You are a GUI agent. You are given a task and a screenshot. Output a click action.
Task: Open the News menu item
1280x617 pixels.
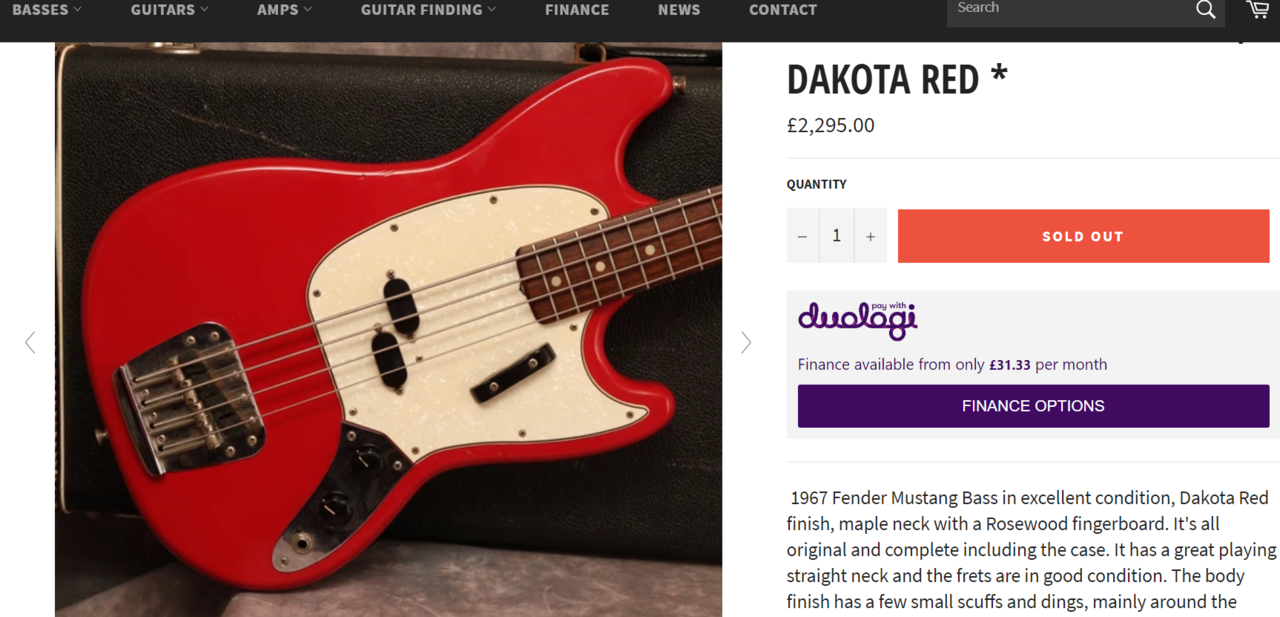pos(679,10)
